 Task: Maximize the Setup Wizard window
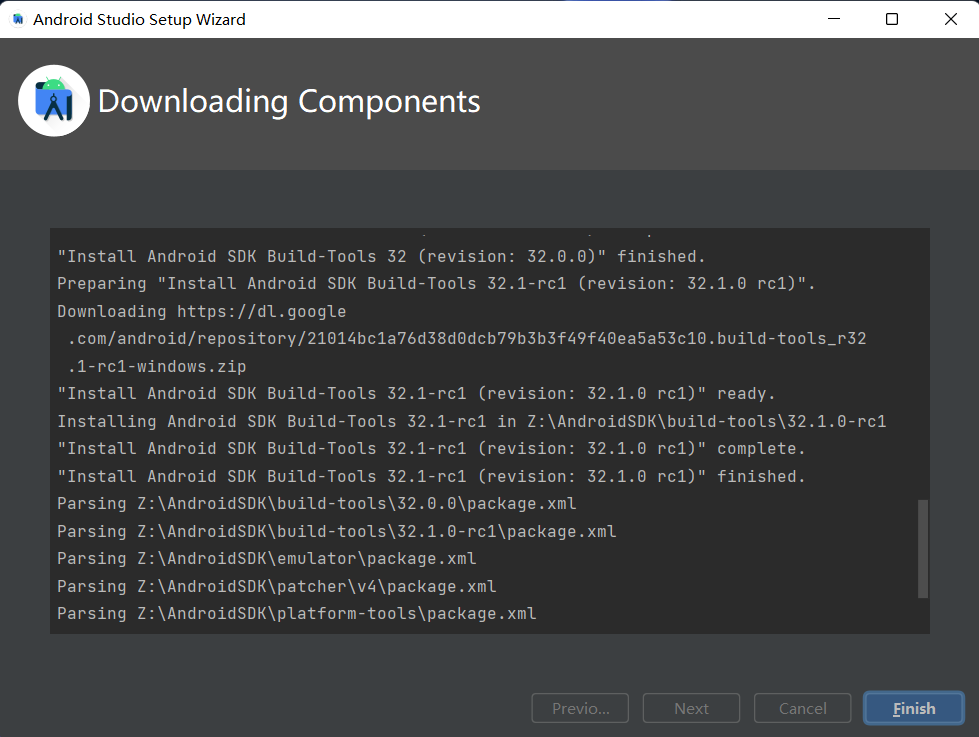click(892, 19)
